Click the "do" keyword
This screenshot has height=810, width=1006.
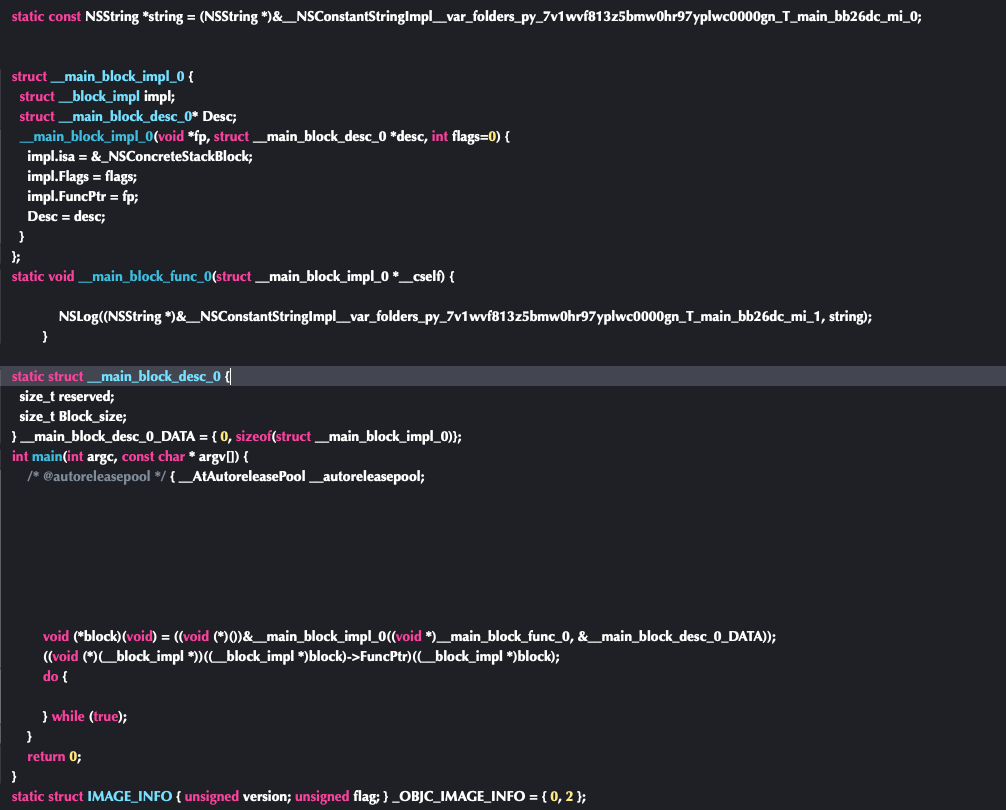point(50,677)
